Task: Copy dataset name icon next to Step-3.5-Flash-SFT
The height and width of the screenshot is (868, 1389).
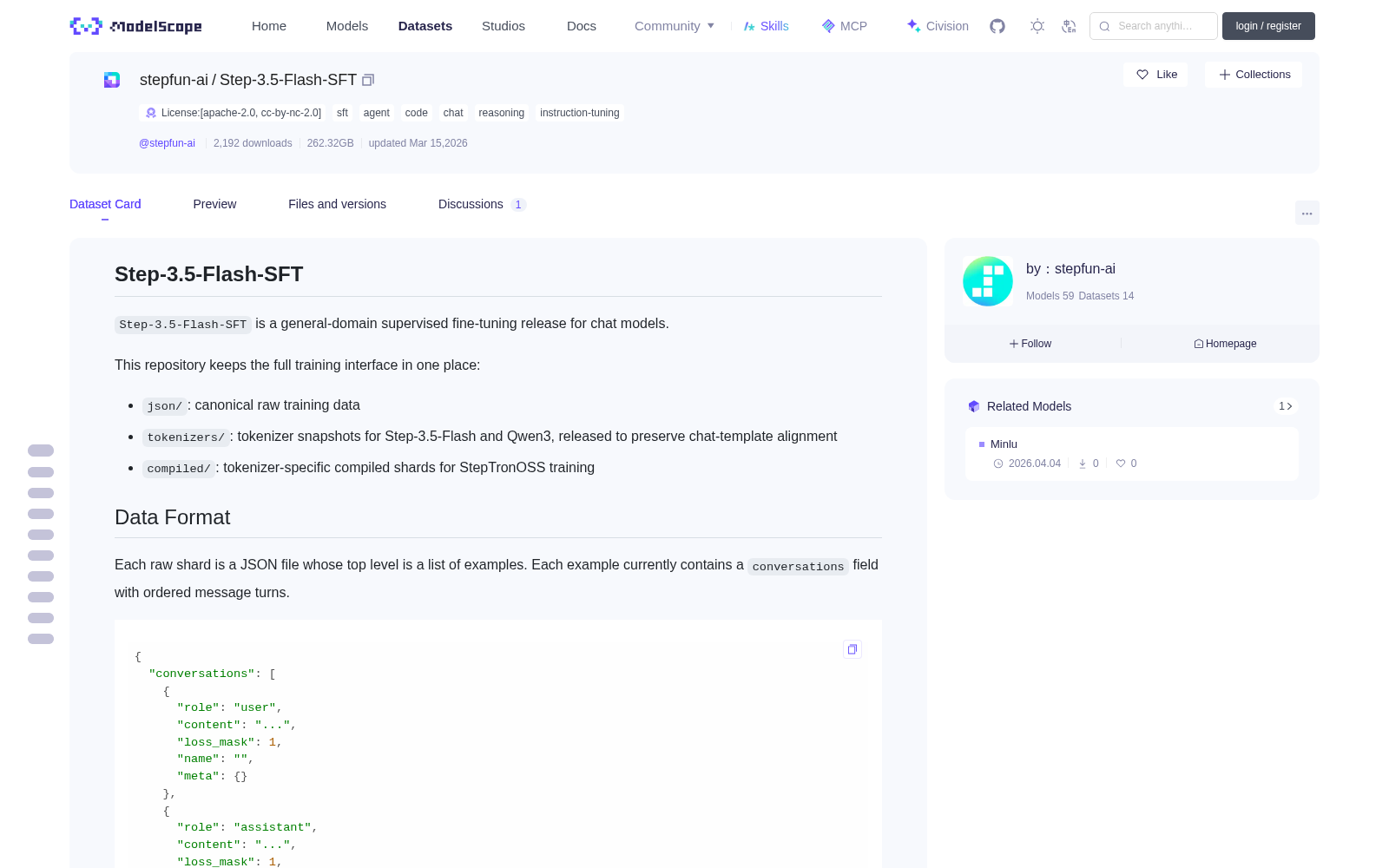Action: point(368,80)
